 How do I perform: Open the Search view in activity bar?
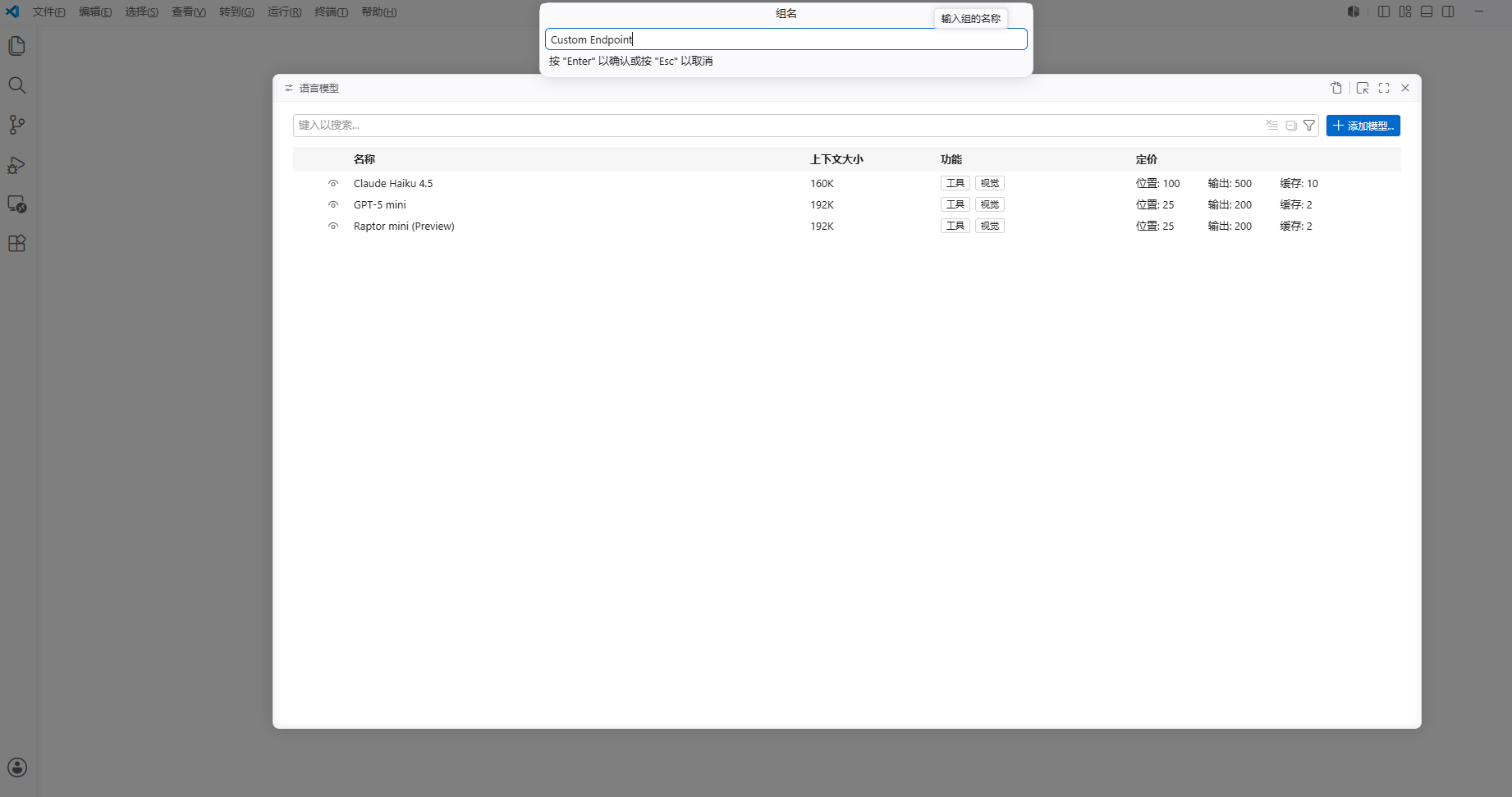(16, 85)
